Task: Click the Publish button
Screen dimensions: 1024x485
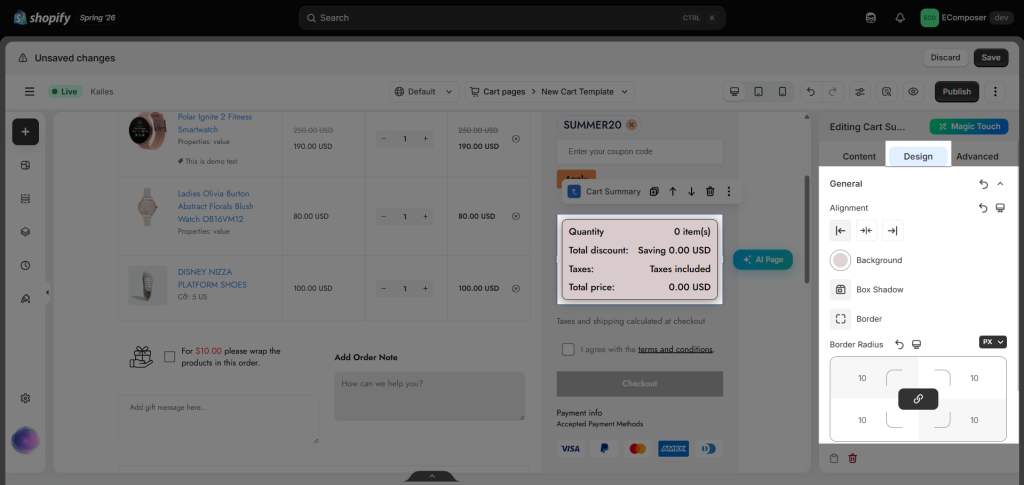Action: click(957, 92)
